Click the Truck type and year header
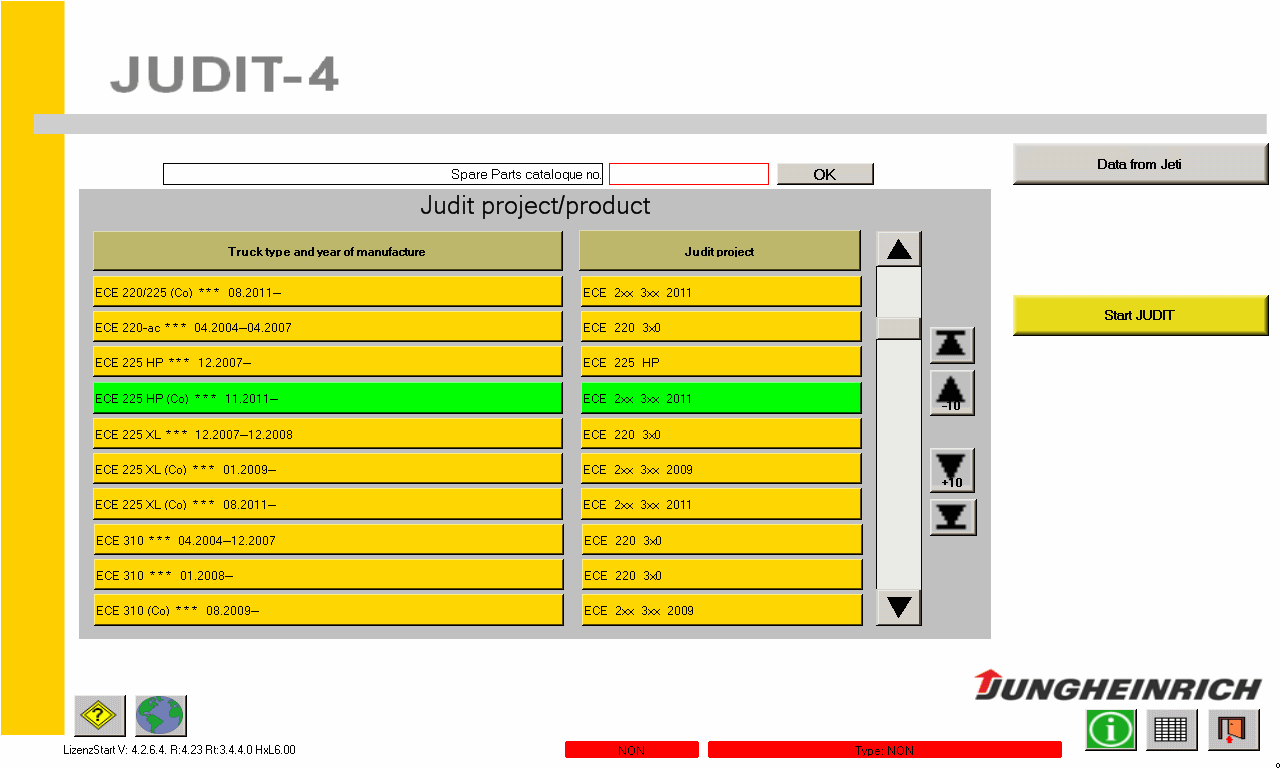Image resolution: width=1280 pixels, height=768 pixels. pyautogui.click(x=327, y=251)
